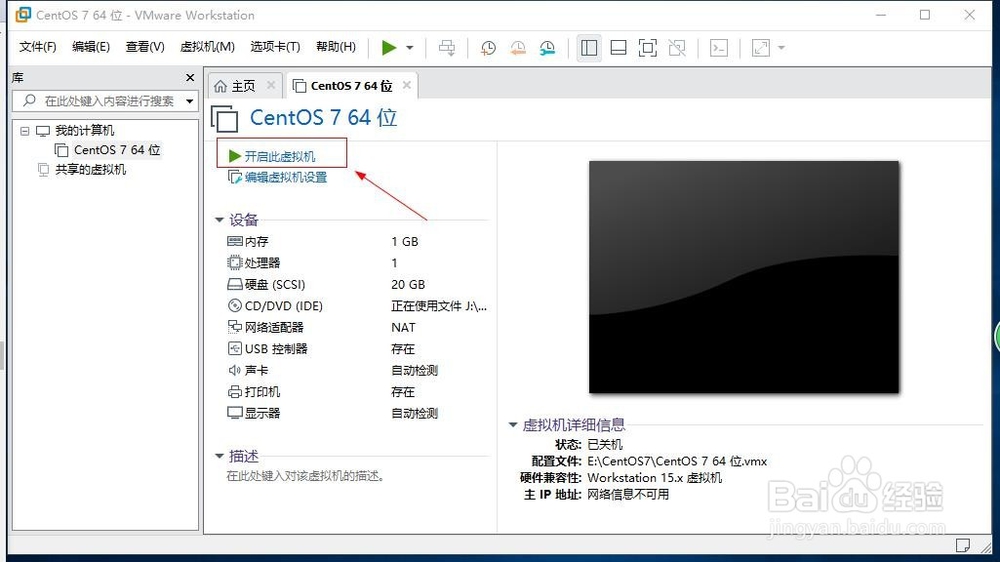The width and height of the screenshot is (1000, 562).
Task: Click Send Ctrl+Alt+Del toolbar icon
Action: [447, 48]
